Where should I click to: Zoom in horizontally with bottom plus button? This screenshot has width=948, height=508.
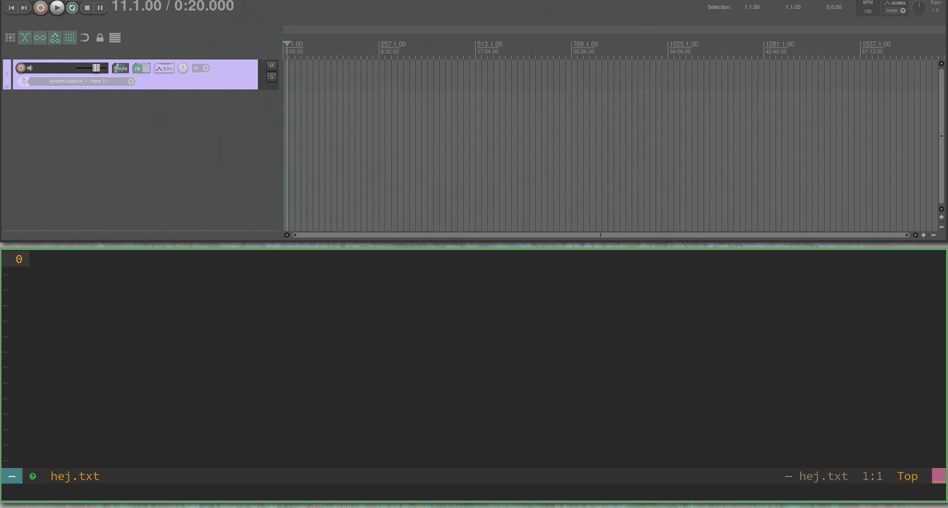click(923, 235)
